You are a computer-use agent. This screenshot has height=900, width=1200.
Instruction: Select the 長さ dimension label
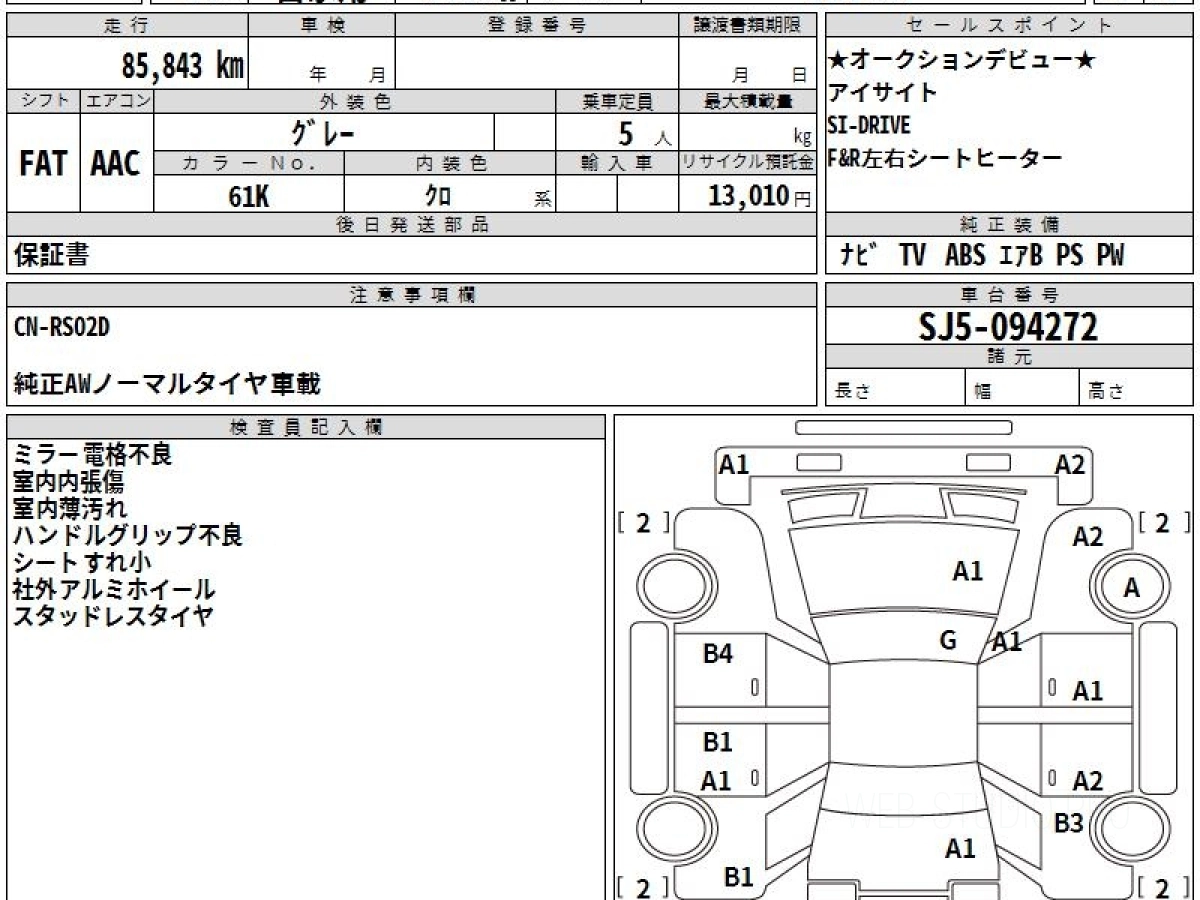tap(852, 392)
